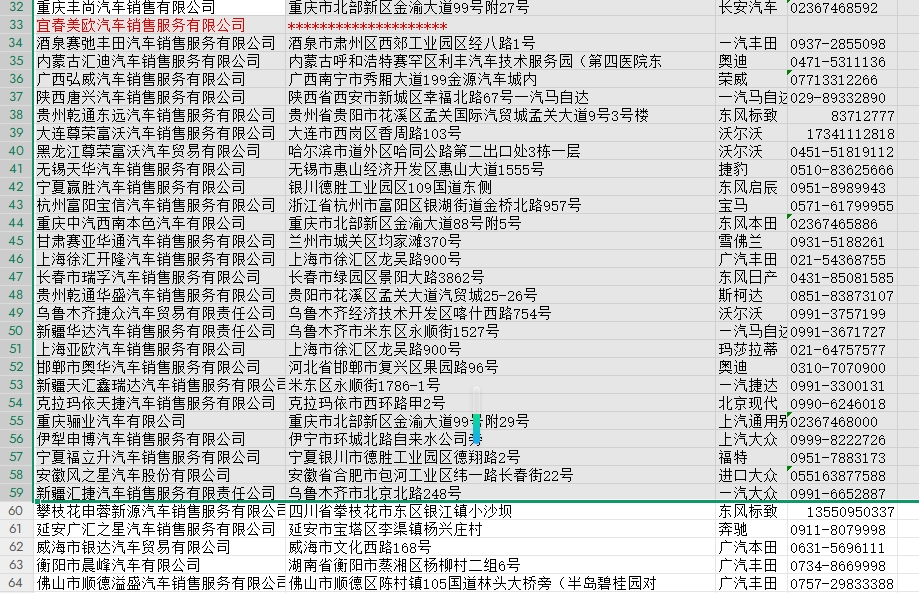Select cell 新疆华达汽车销售服务有限责任公司
Screen dimensions: 919x593
click(159, 332)
